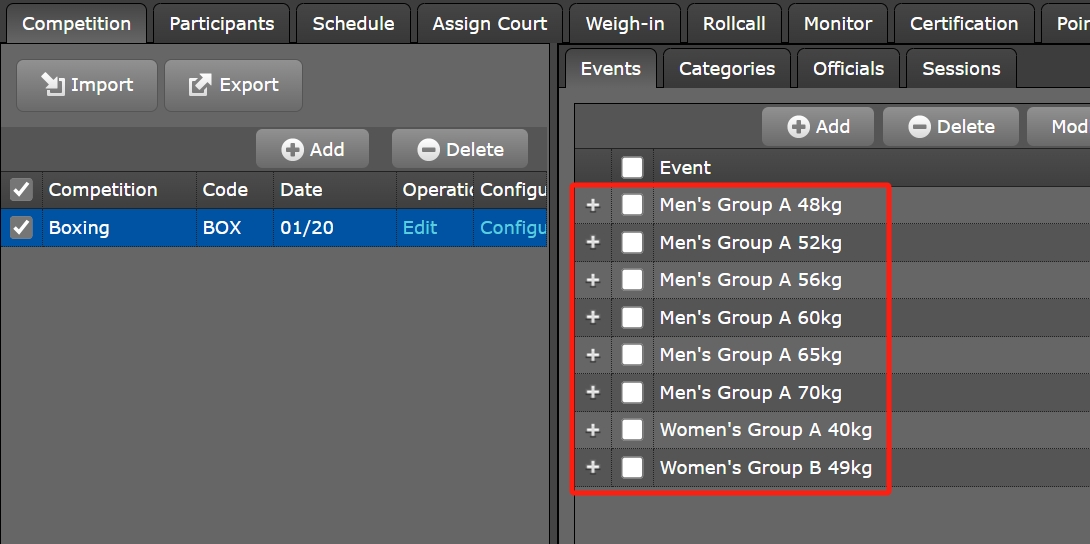Open the Officials tab

click(x=848, y=69)
